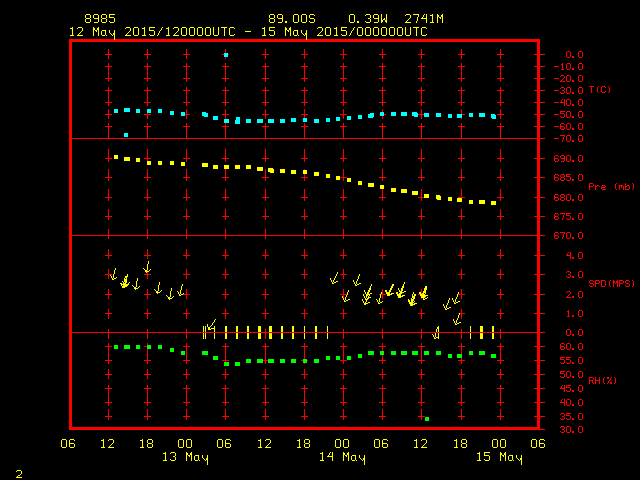Click the RH(%) humidity axis label

click(602, 380)
